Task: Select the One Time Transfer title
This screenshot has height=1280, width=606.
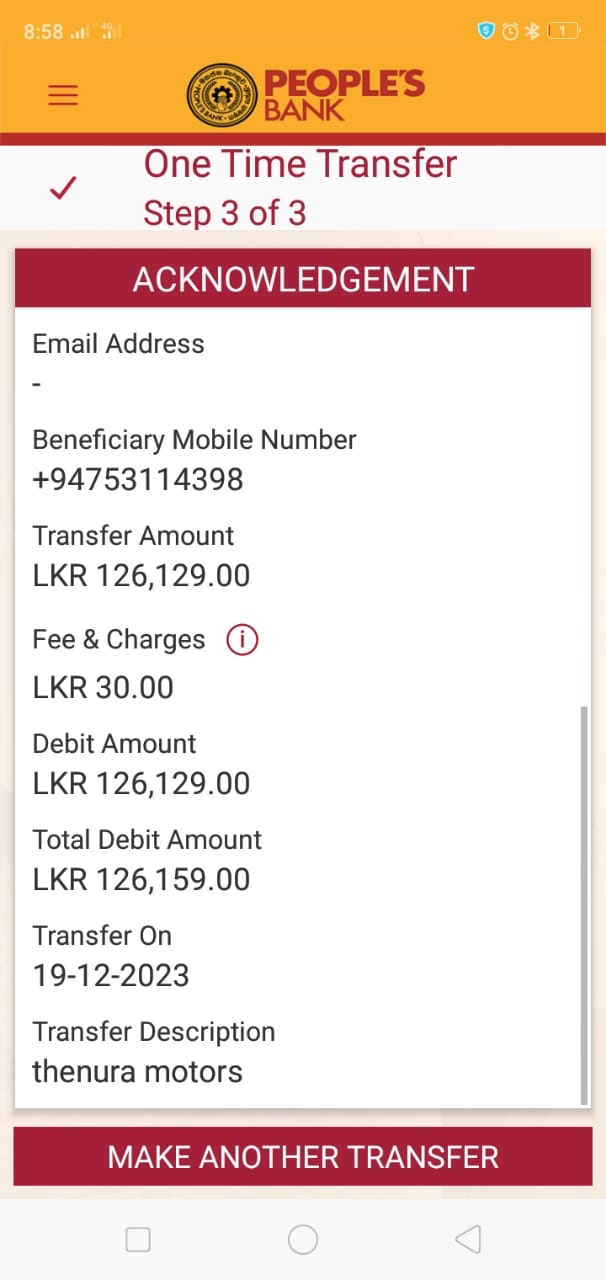Action: pyautogui.click(x=300, y=164)
